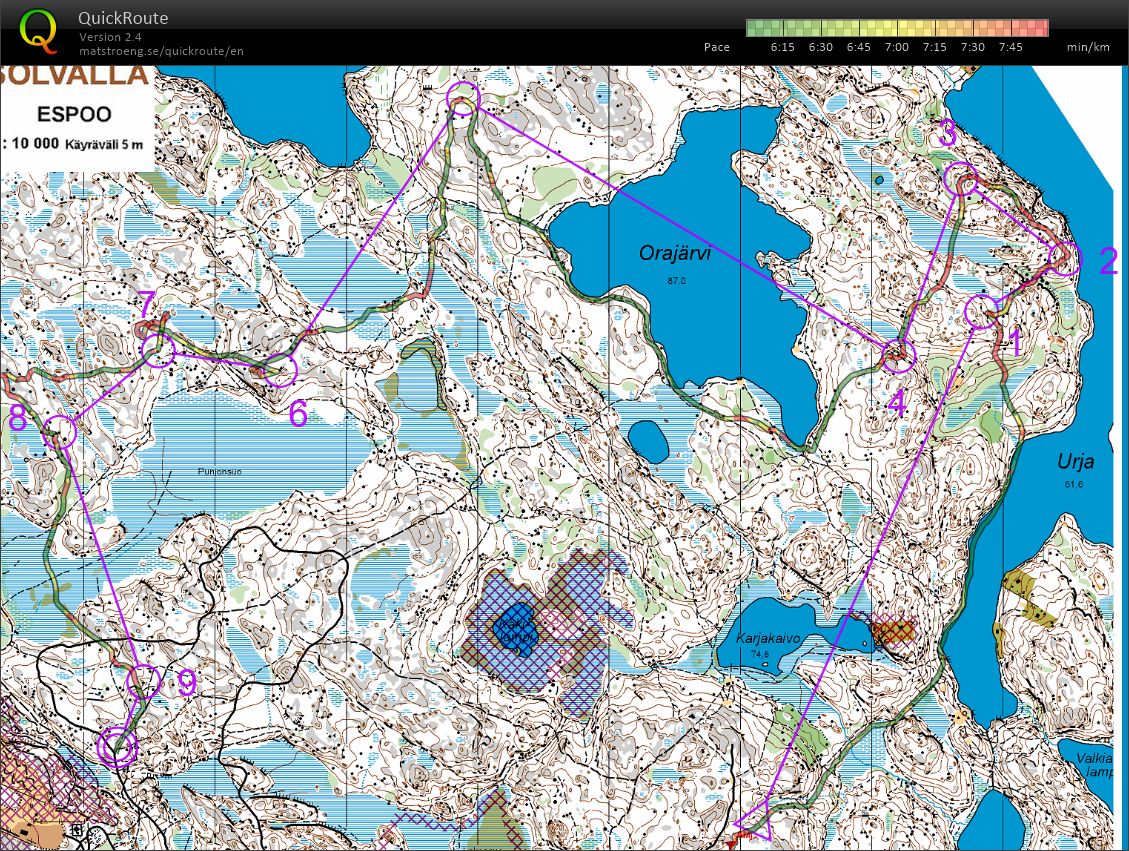Click the control circle numbered 8
Viewport: 1129px width, 851px height.
click(59, 432)
